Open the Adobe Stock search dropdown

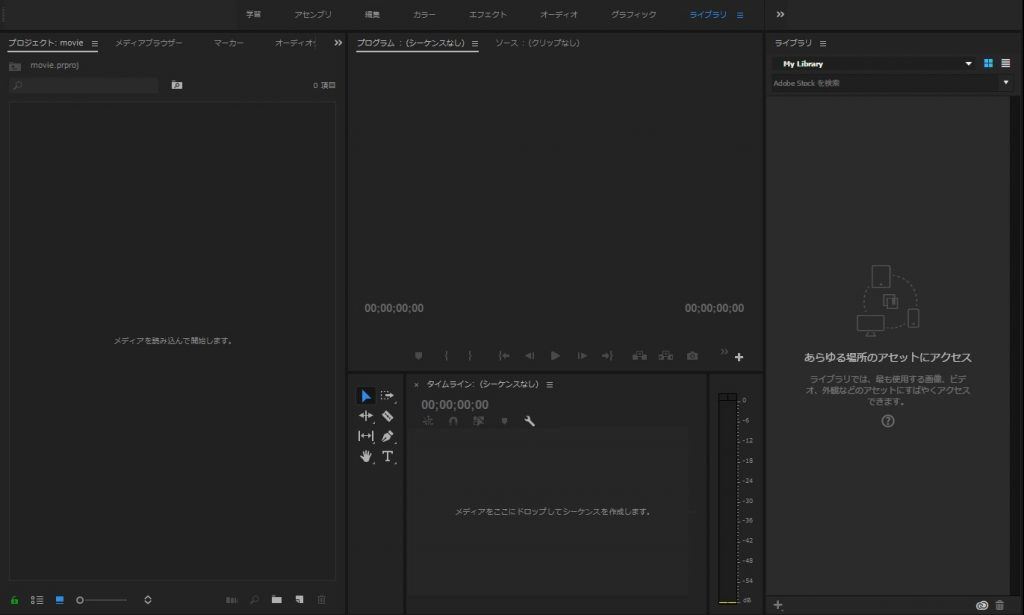[1006, 82]
